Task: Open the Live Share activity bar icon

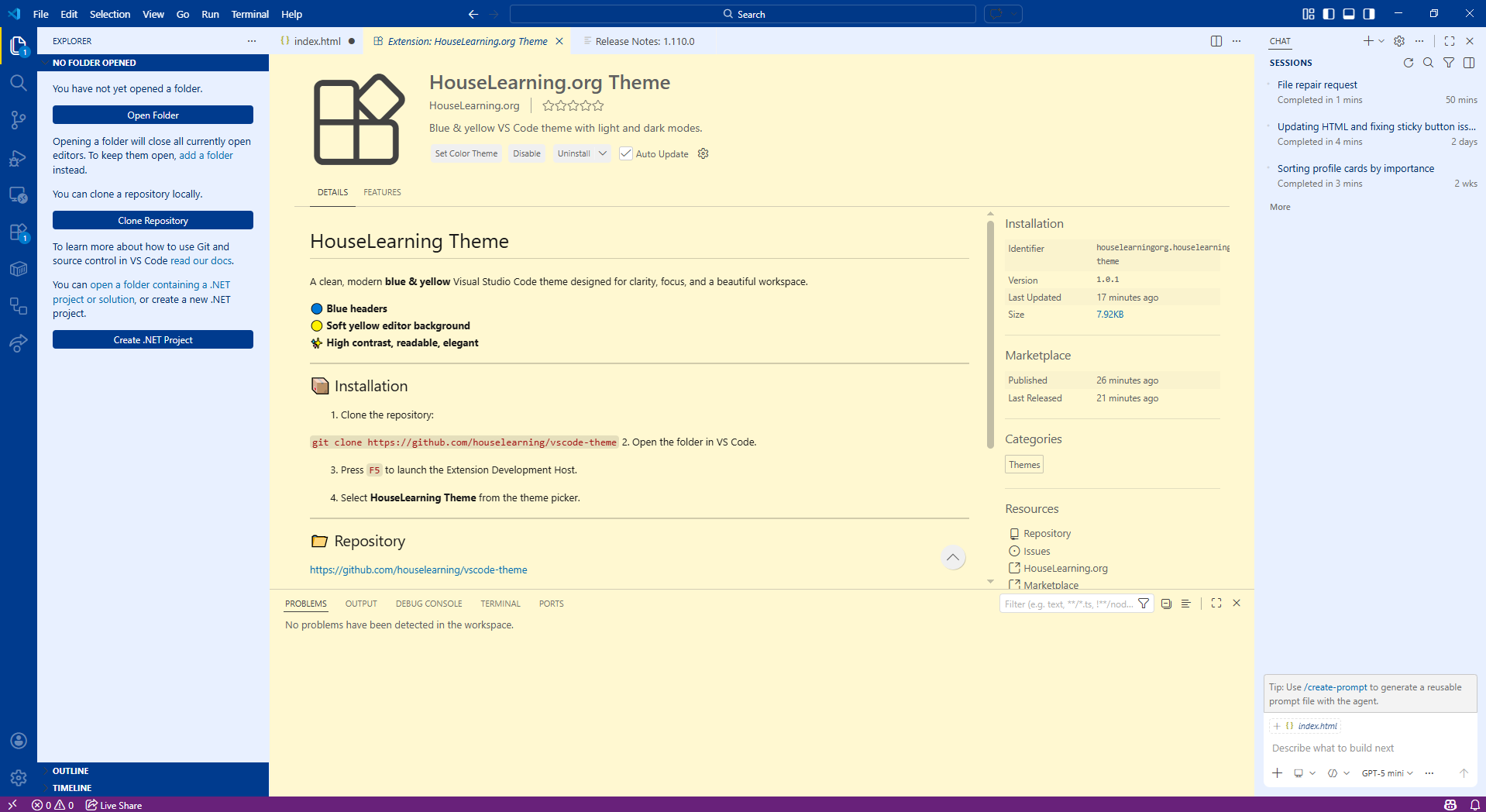Action: [19, 343]
